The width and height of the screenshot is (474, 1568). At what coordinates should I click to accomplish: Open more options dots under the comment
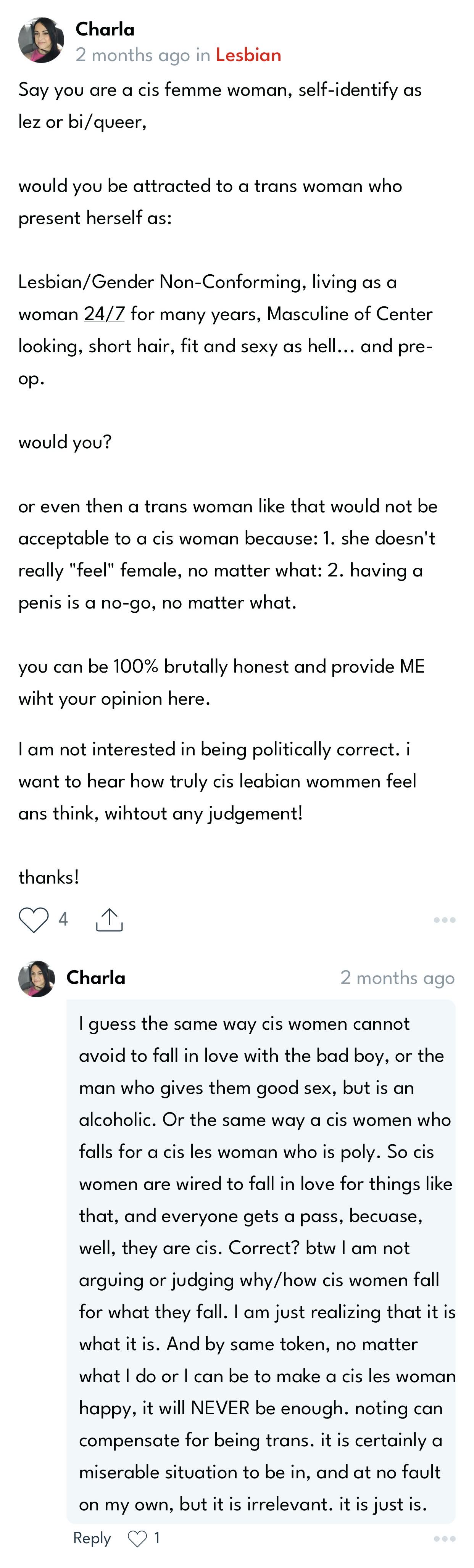(444, 1539)
